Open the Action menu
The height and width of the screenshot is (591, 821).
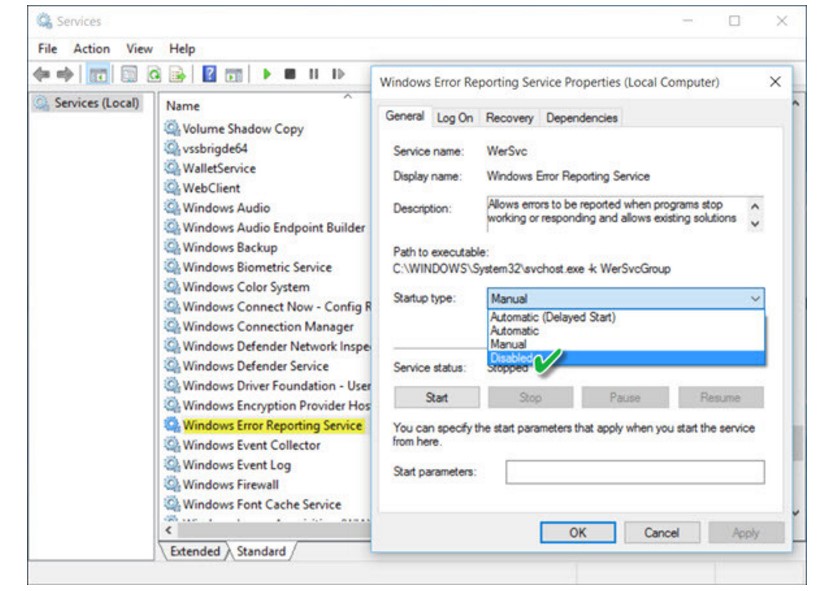click(92, 49)
